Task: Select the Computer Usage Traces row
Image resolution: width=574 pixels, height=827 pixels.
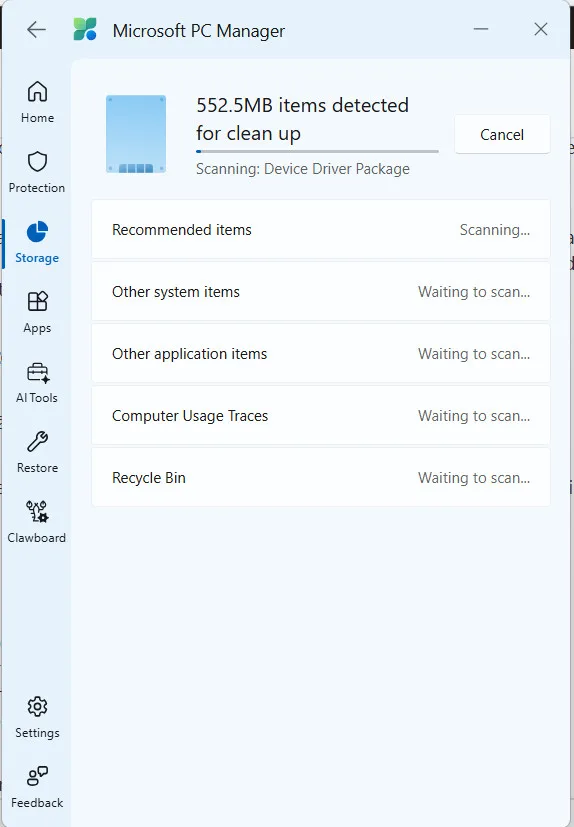Action: tap(321, 416)
